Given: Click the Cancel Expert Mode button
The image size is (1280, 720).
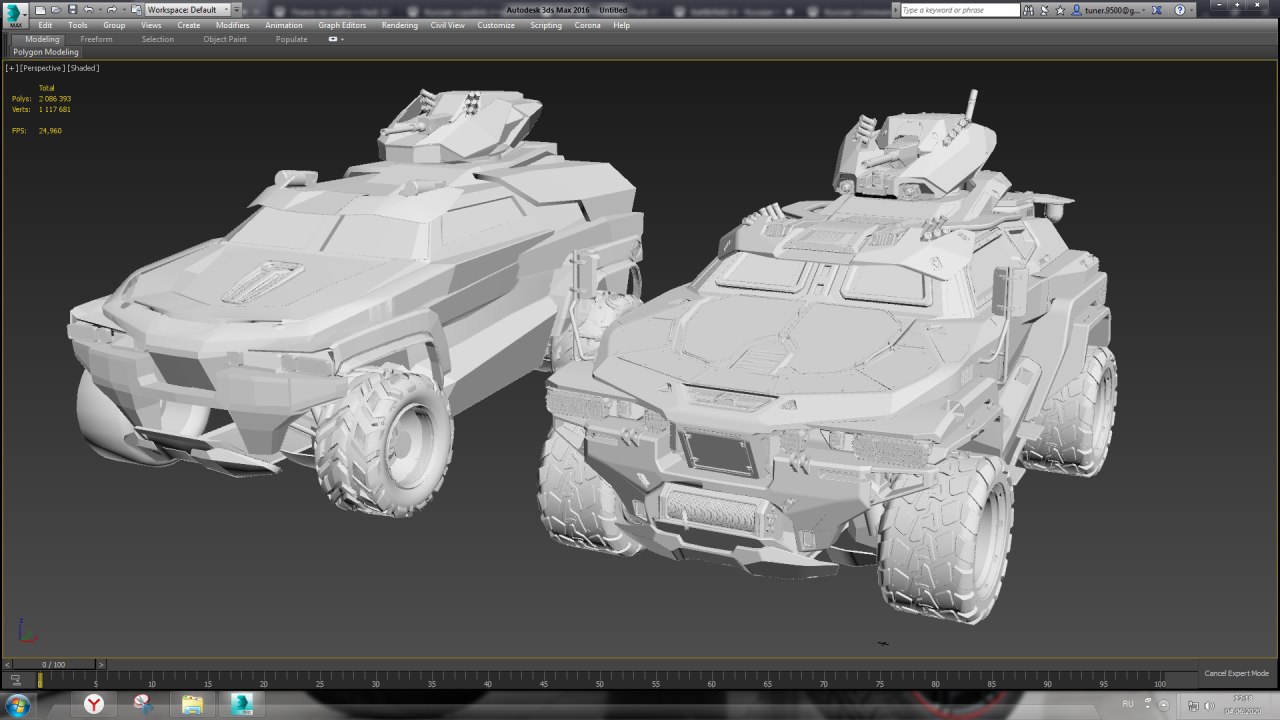Looking at the screenshot, I should tap(1236, 673).
